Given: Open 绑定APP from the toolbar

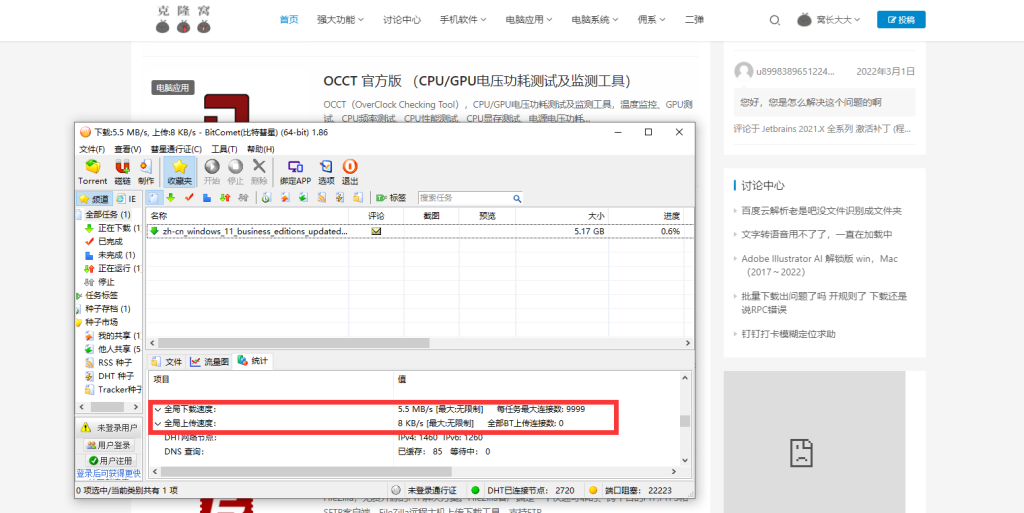Looking at the screenshot, I should (295, 172).
